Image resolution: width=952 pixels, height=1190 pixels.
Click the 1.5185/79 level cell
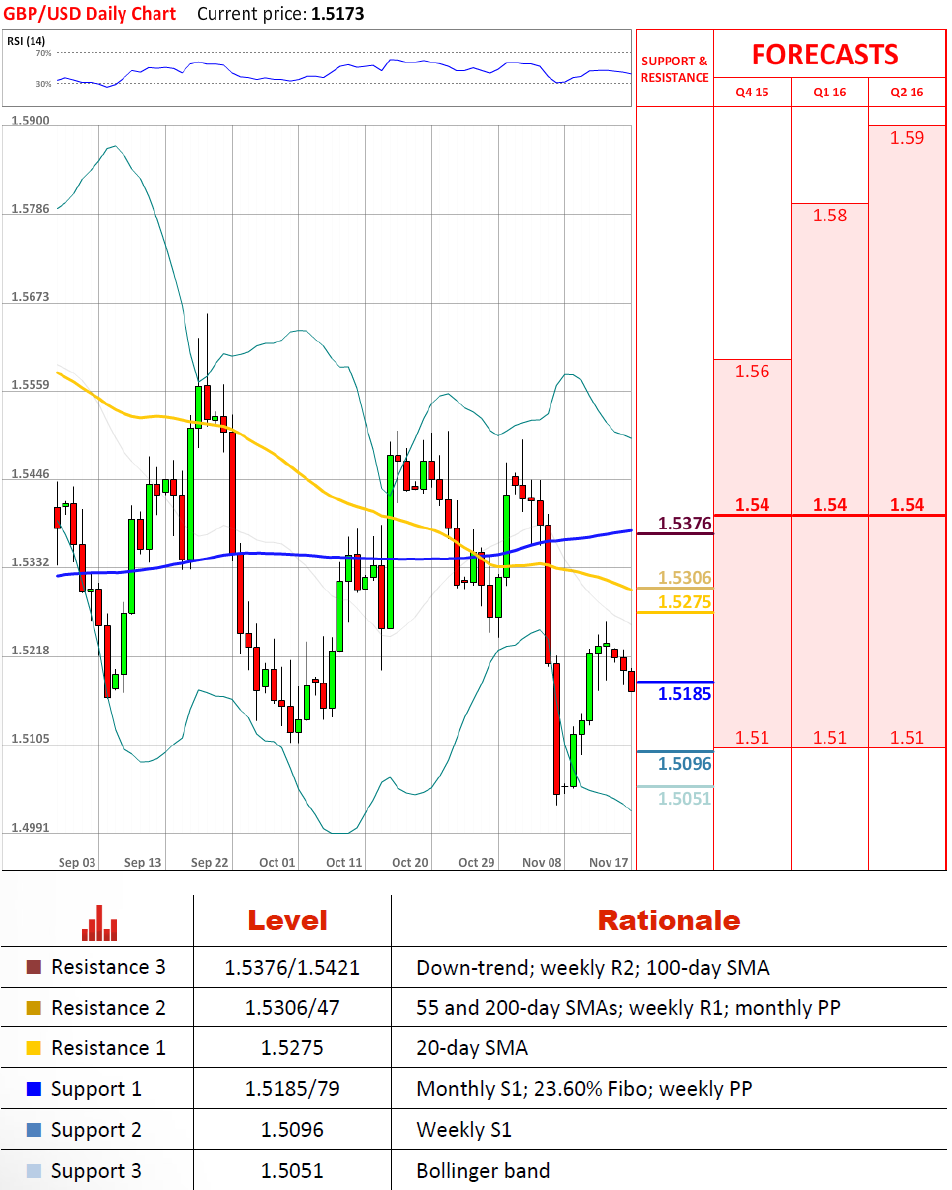click(x=292, y=1089)
